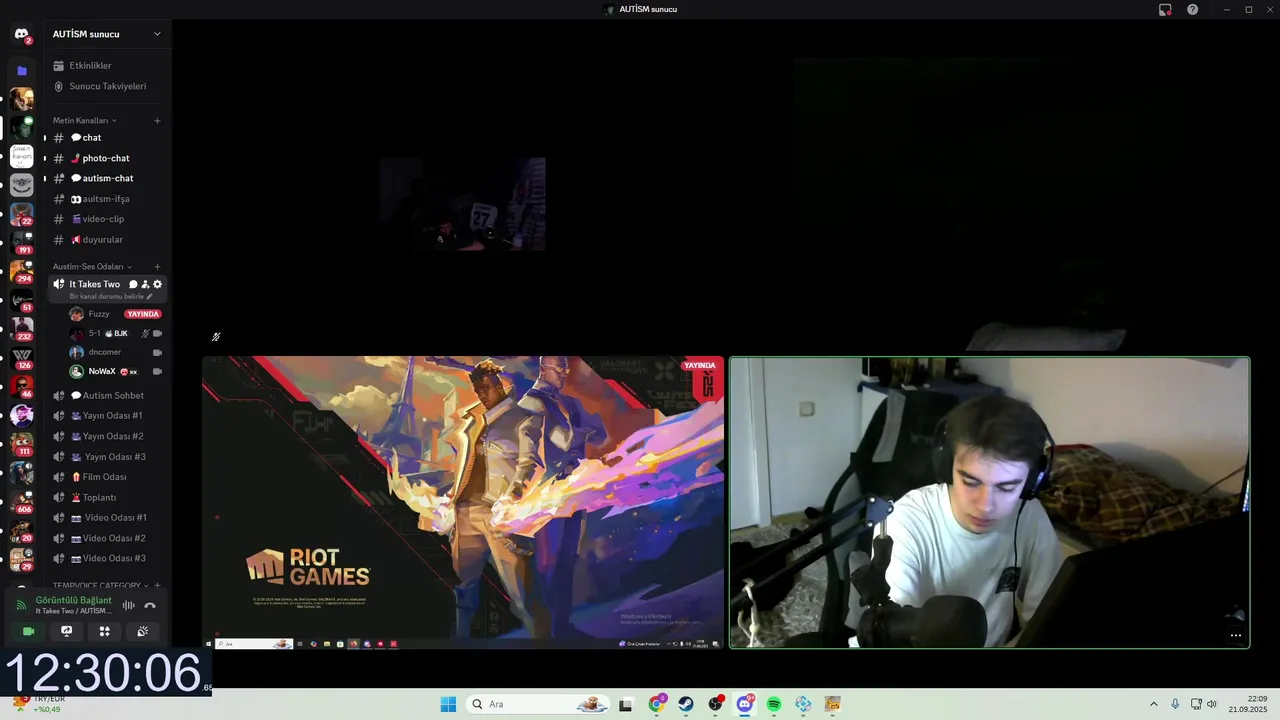The image size is (1280, 720).
Task: Focus the webcam video tile
Action: click(990, 503)
